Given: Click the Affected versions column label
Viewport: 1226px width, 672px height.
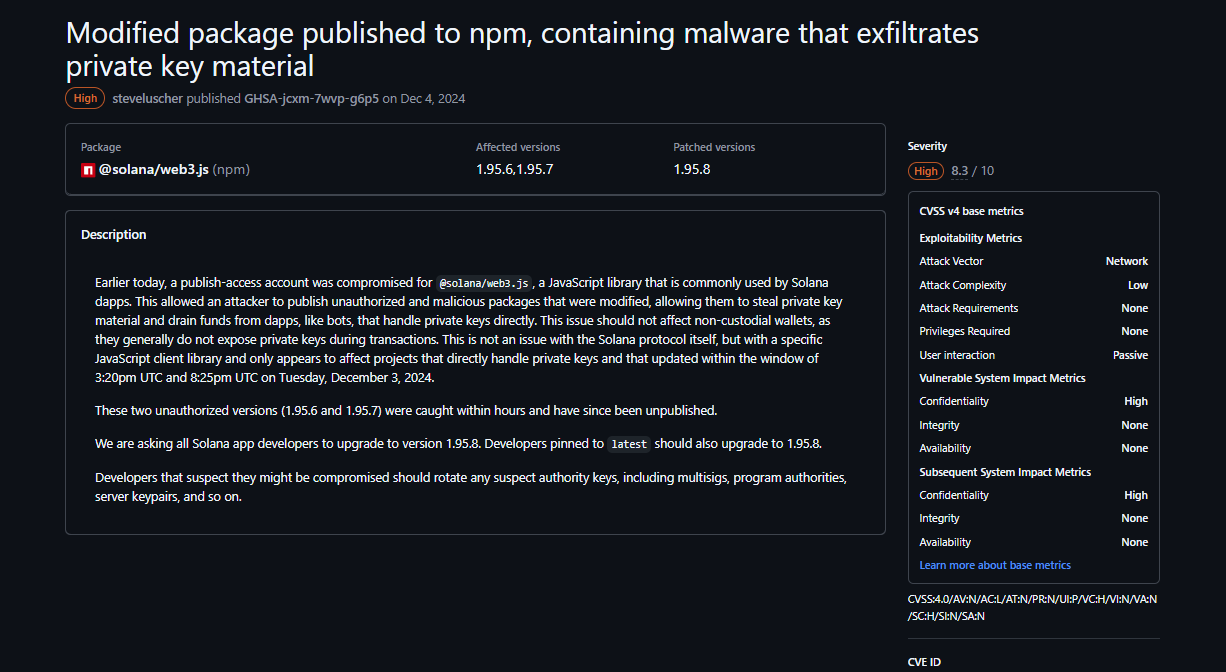Looking at the screenshot, I should click(x=518, y=147).
